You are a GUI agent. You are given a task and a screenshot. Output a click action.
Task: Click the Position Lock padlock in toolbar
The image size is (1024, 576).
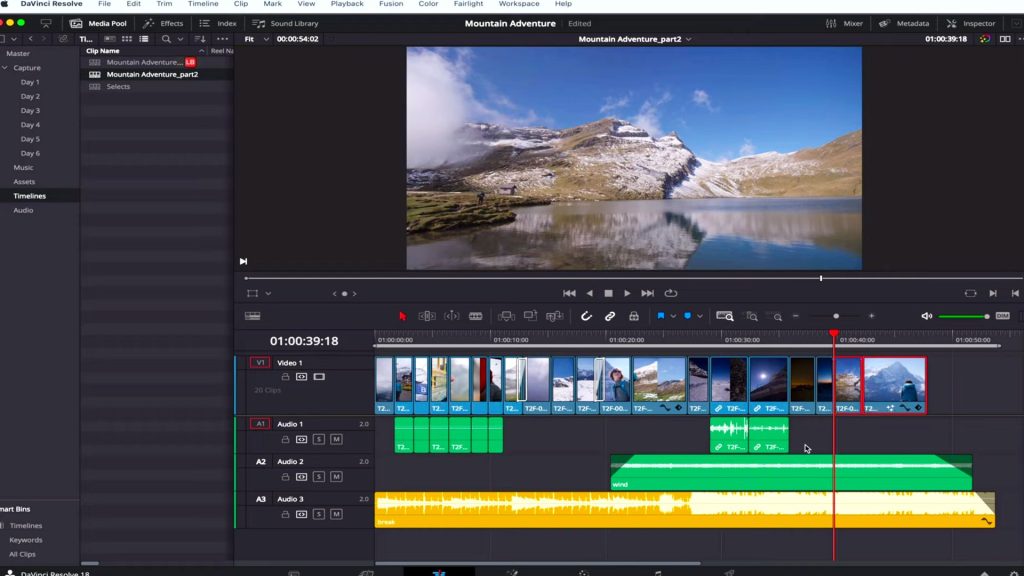[633, 316]
